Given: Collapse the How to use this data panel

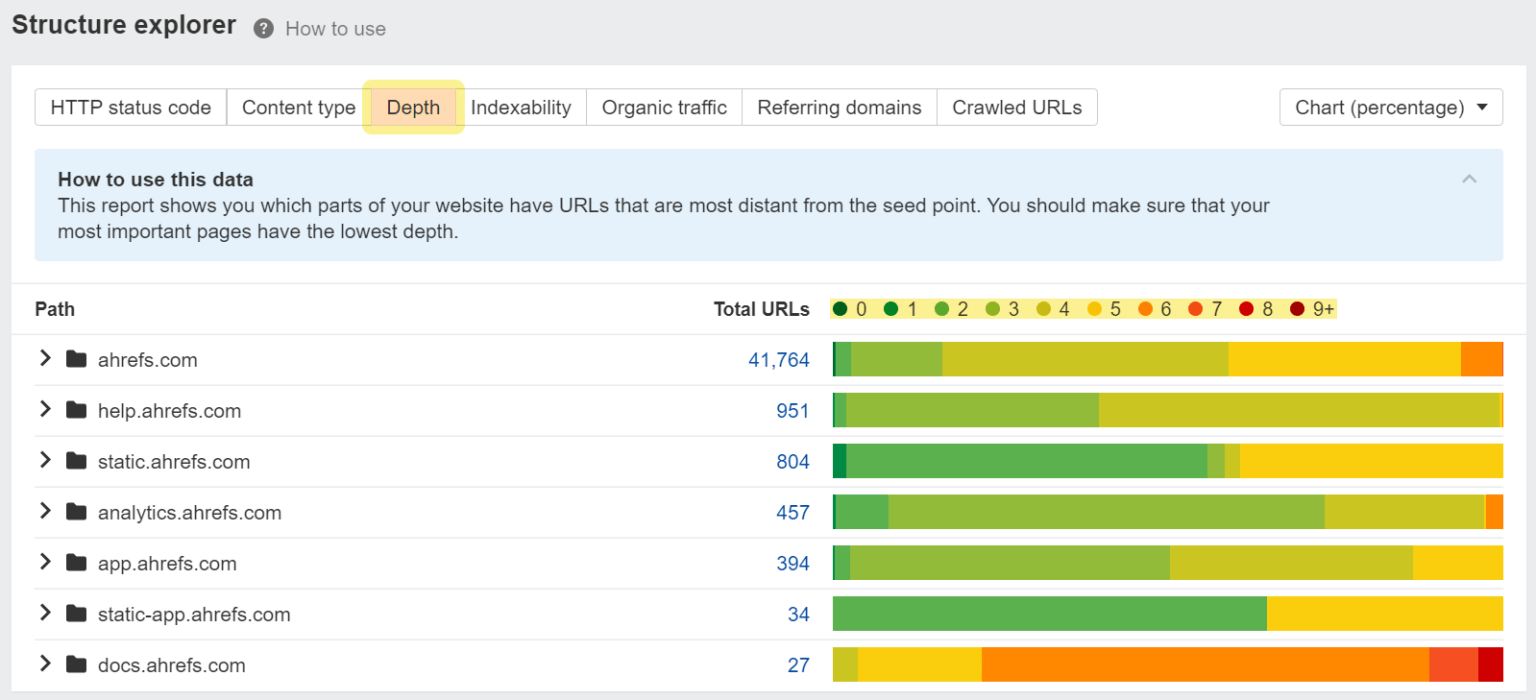Looking at the screenshot, I should click(1469, 178).
